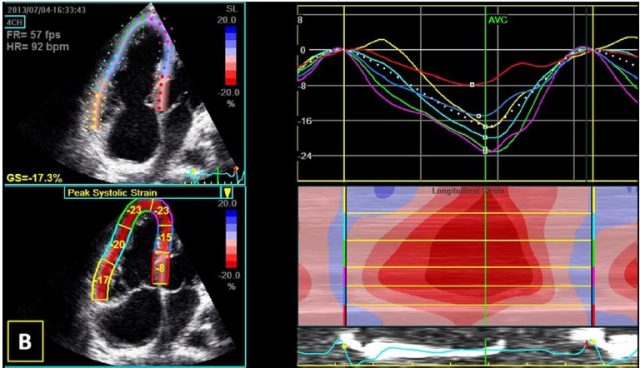Click the right apical -23 segment

(x=162, y=211)
